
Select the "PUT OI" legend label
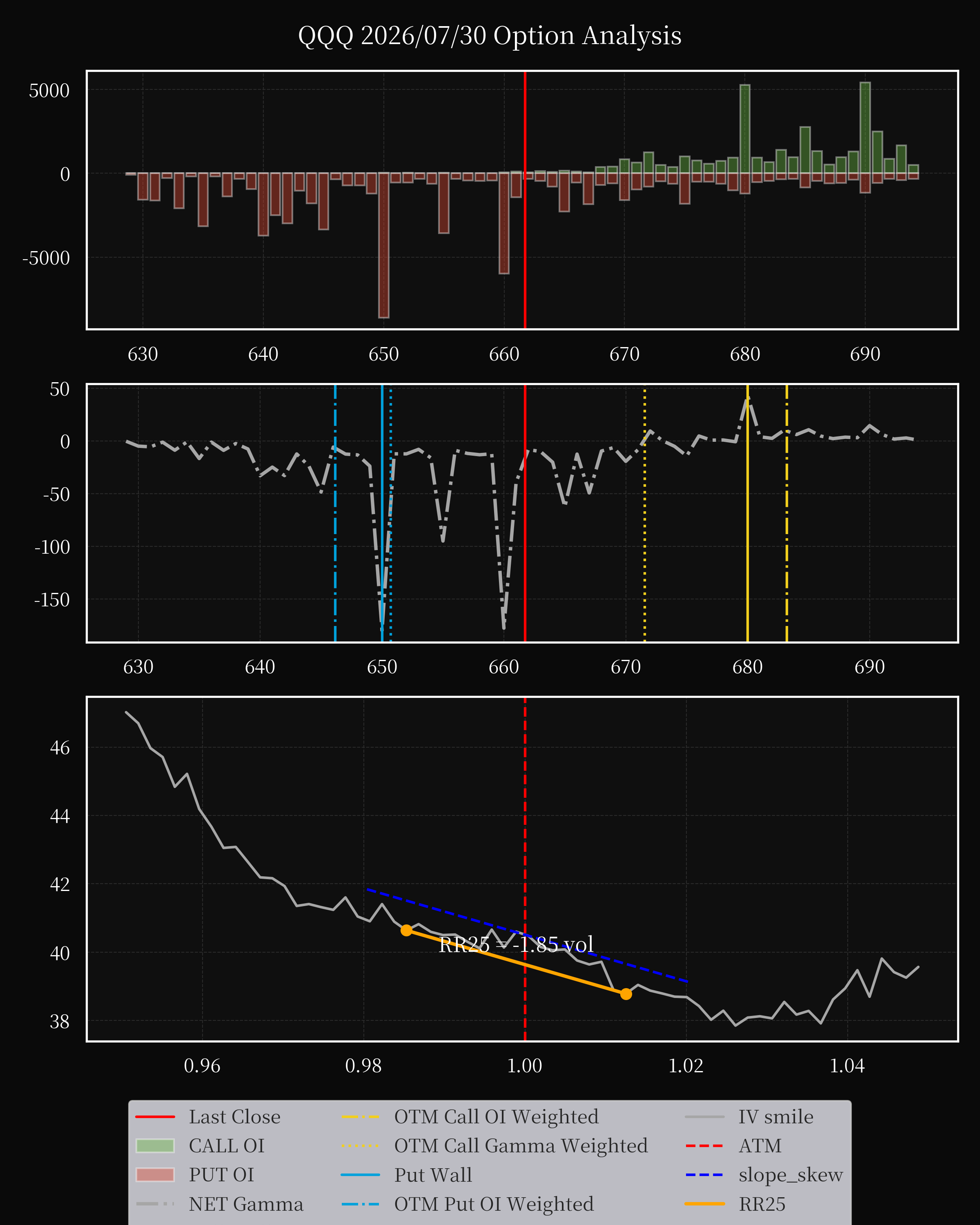pyautogui.click(x=222, y=1174)
